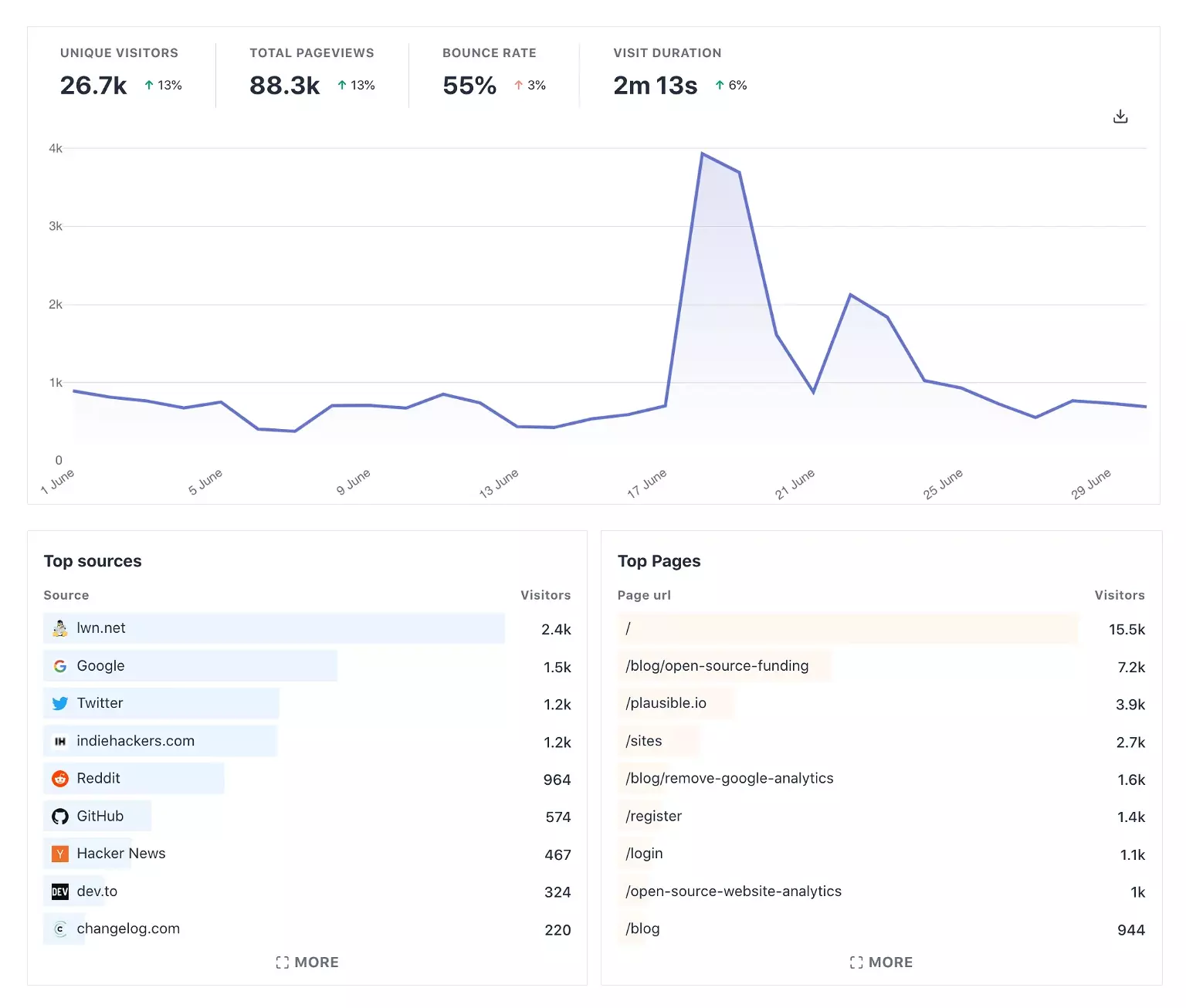The height and width of the screenshot is (1008, 1186).
Task: Click the download export icon
Action: point(1120,117)
